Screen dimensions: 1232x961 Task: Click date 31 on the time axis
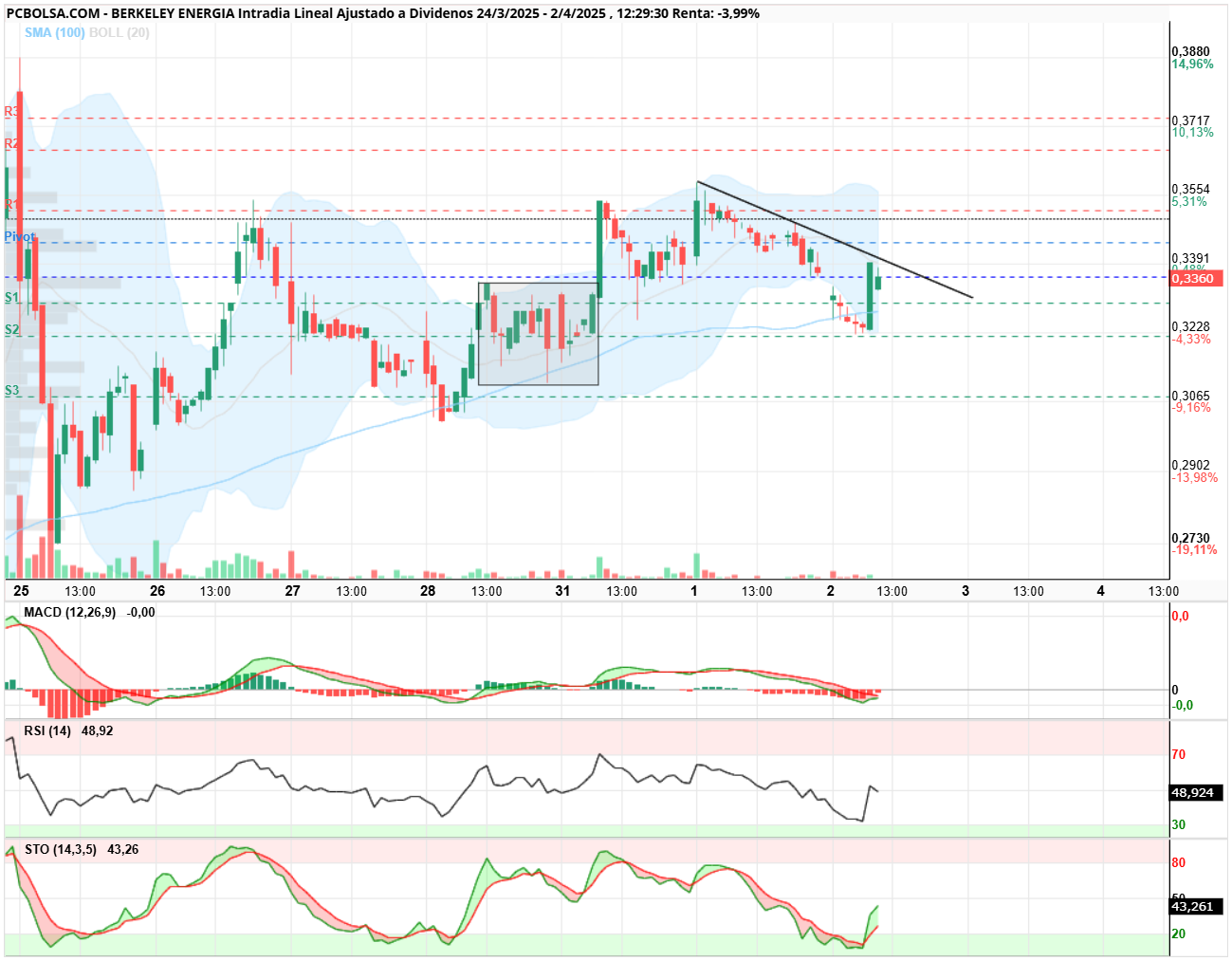(x=562, y=590)
